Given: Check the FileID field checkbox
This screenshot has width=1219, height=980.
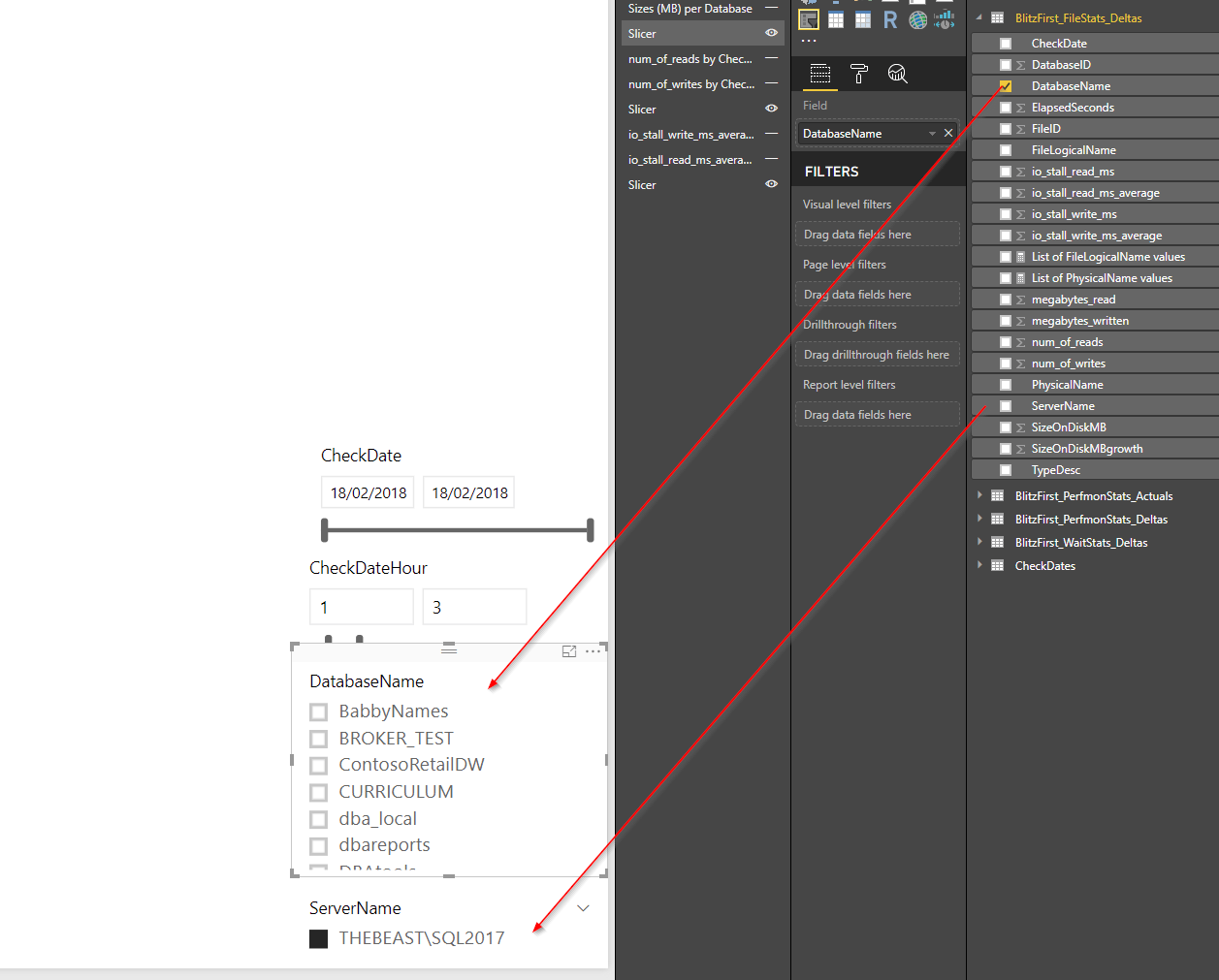Looking at the screenshot, I should tap(1006, 129).
